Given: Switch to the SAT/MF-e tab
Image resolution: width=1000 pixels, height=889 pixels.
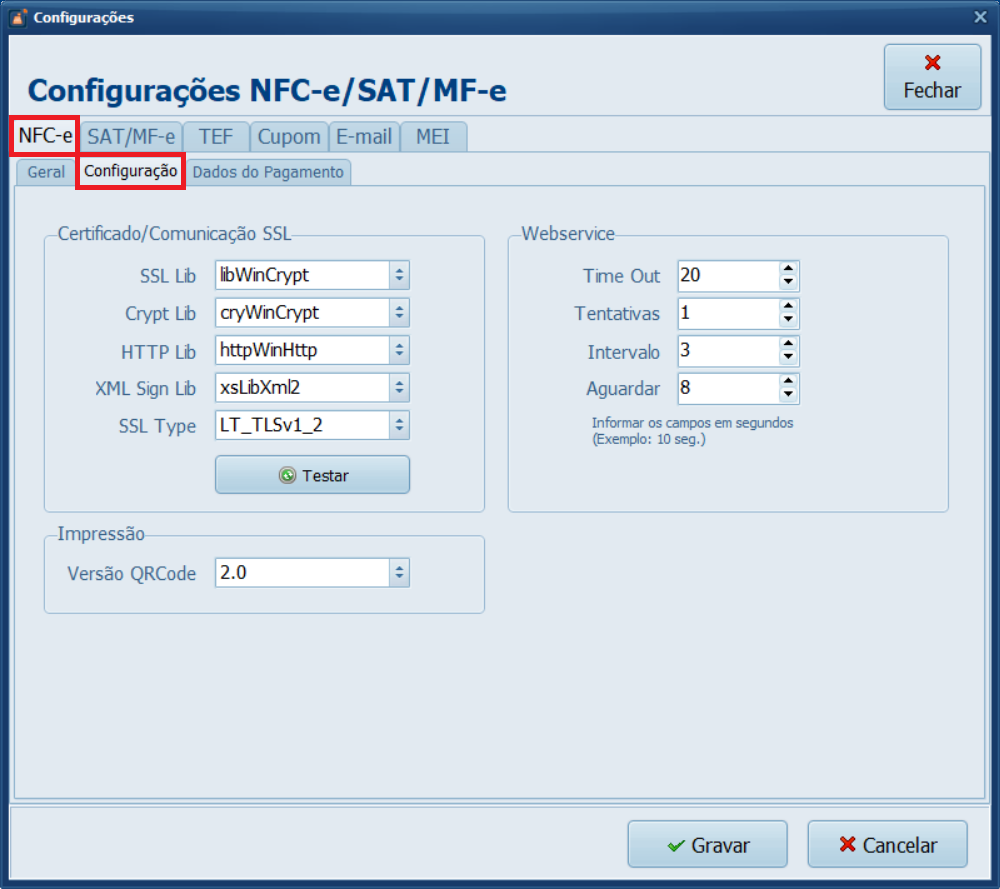Looking at the screenshot, I should coord(130,137).
